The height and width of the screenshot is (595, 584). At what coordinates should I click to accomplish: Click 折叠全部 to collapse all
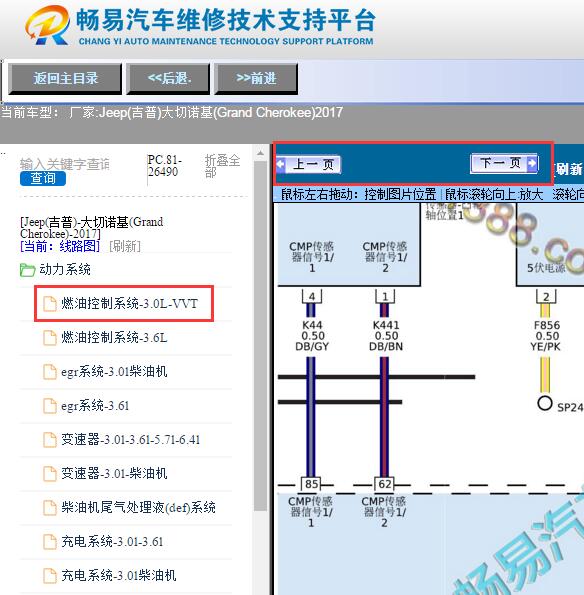(222, 166)
